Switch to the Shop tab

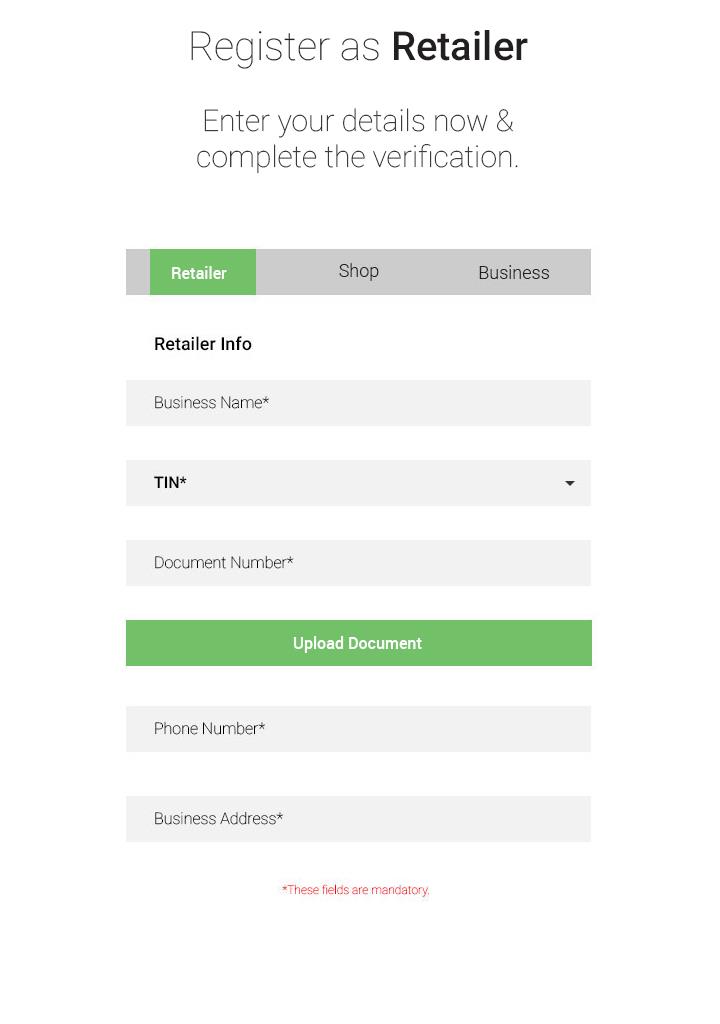pos(358,271)
